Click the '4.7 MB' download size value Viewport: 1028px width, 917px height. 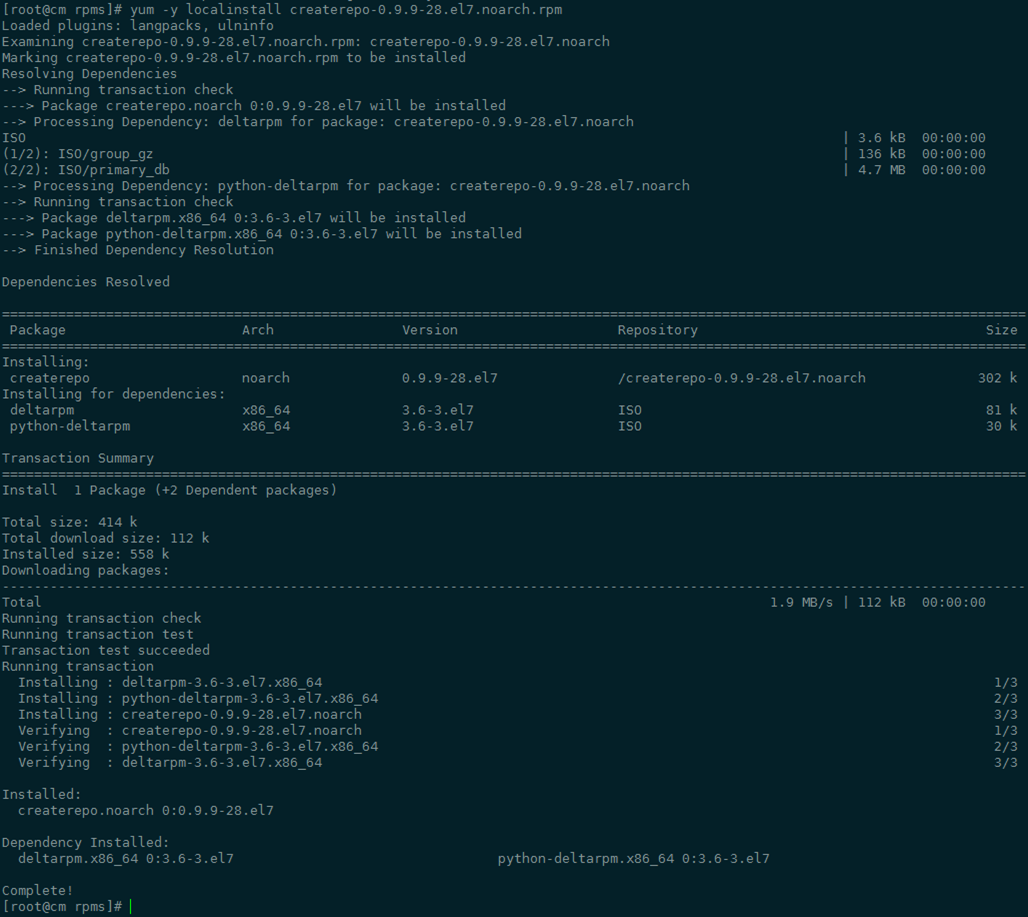pos(881,170)
